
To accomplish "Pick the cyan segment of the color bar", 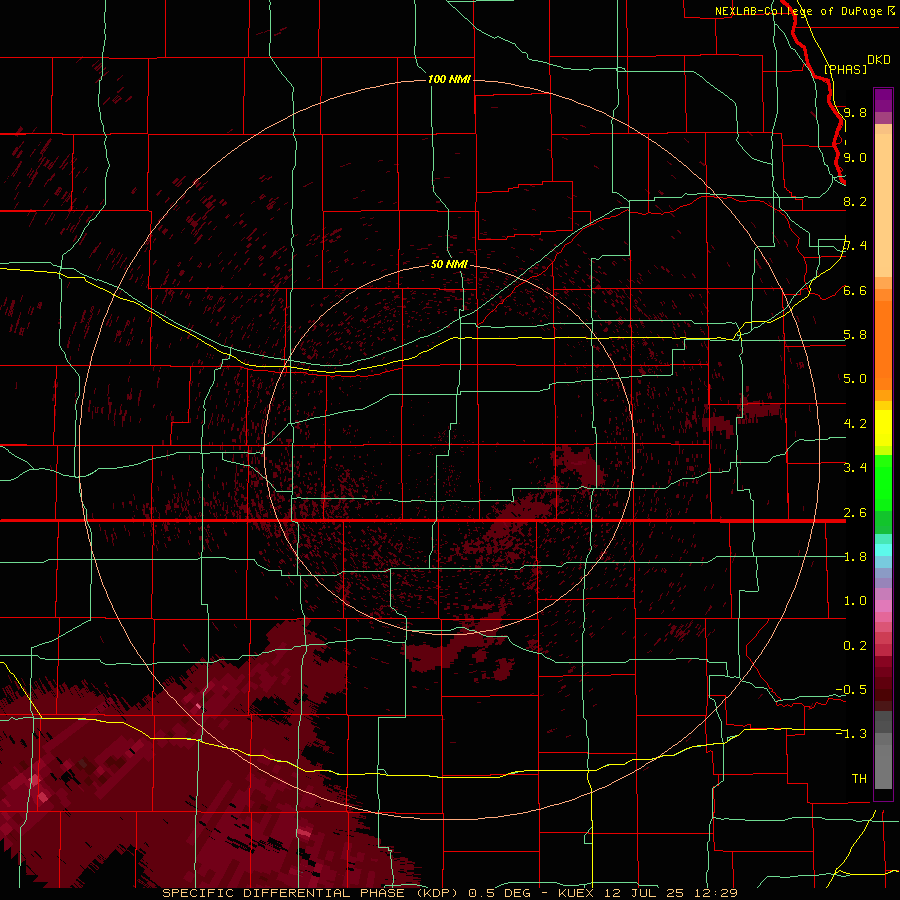I will click(883, 550).
